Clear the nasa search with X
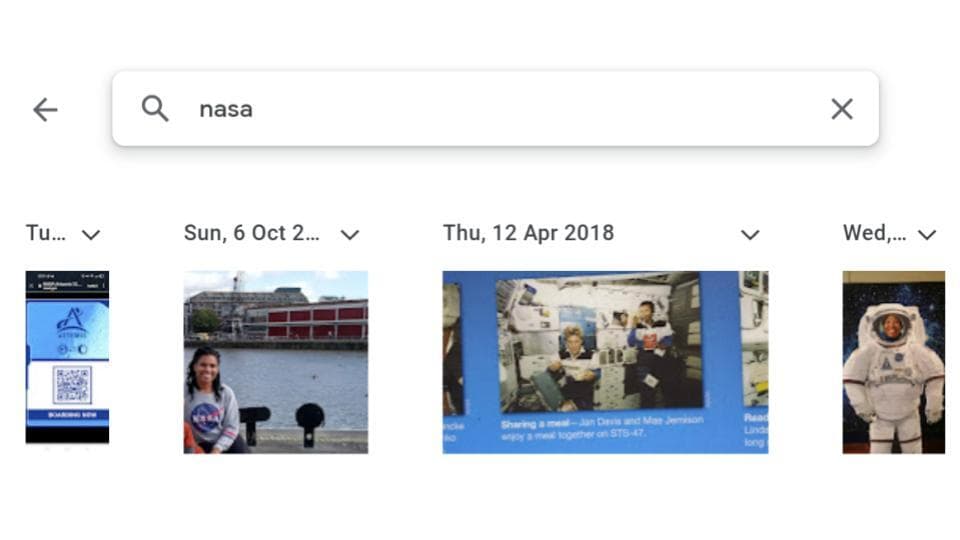 point(842,109)
